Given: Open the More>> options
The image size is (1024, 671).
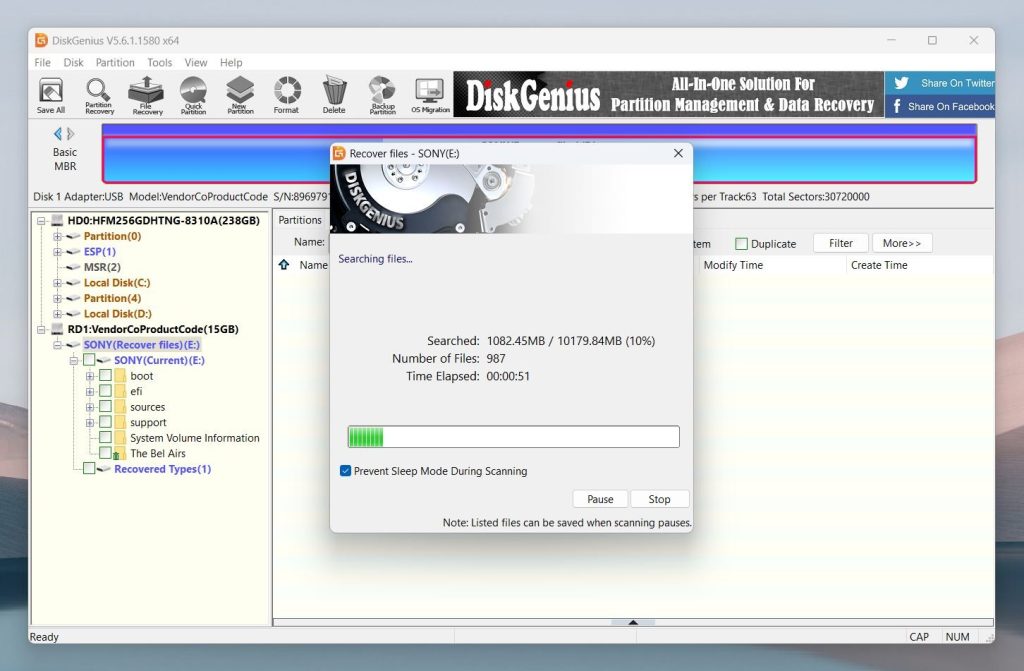Looking at the screenshot, I should click(x=902, y=243).
